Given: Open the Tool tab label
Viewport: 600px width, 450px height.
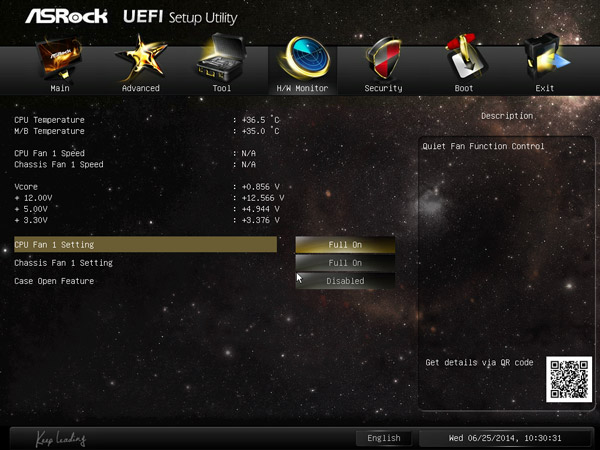Looking at the screenshot, I should [x=222, y=88].
